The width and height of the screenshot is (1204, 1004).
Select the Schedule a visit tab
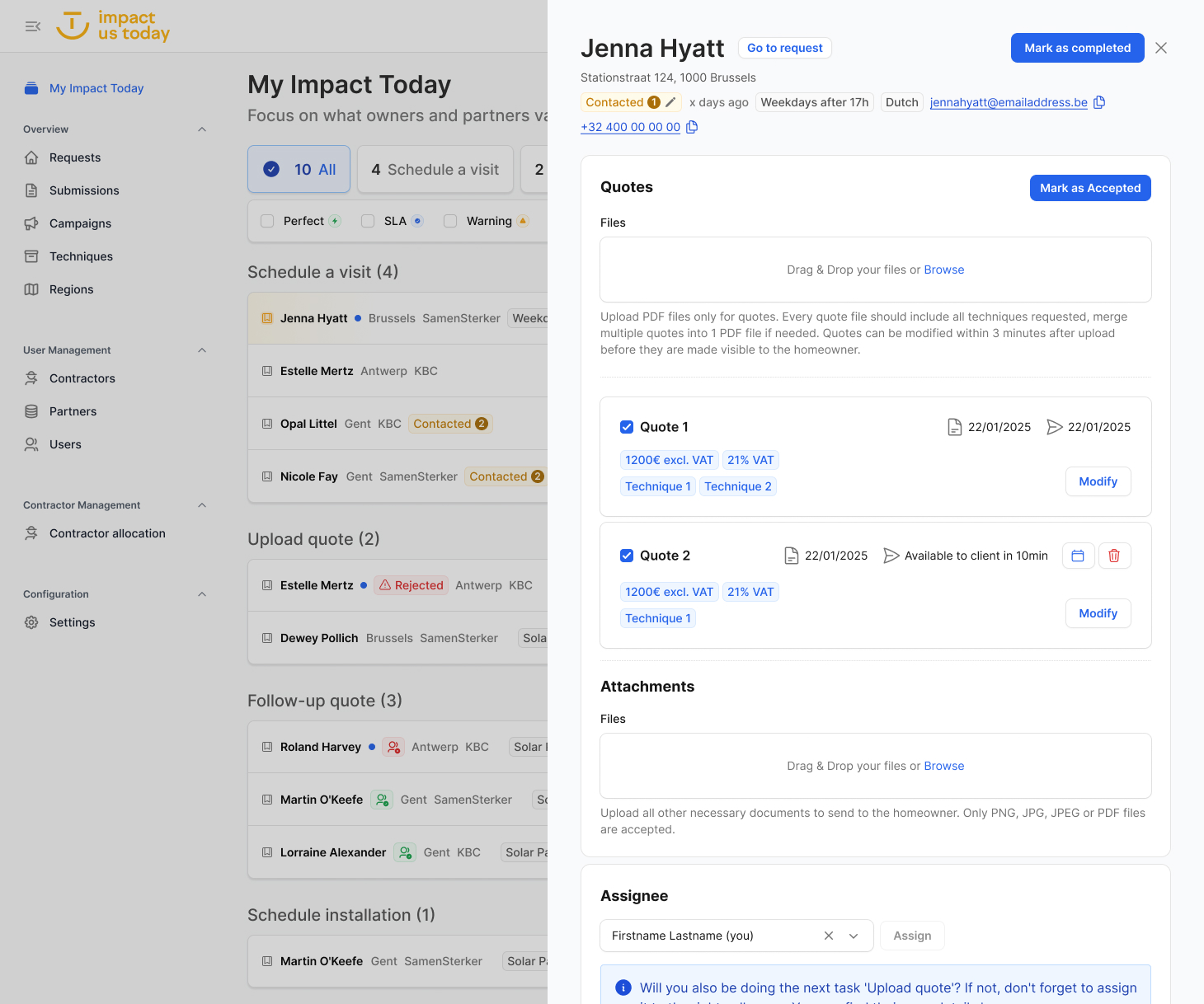[x=435, y=170]
